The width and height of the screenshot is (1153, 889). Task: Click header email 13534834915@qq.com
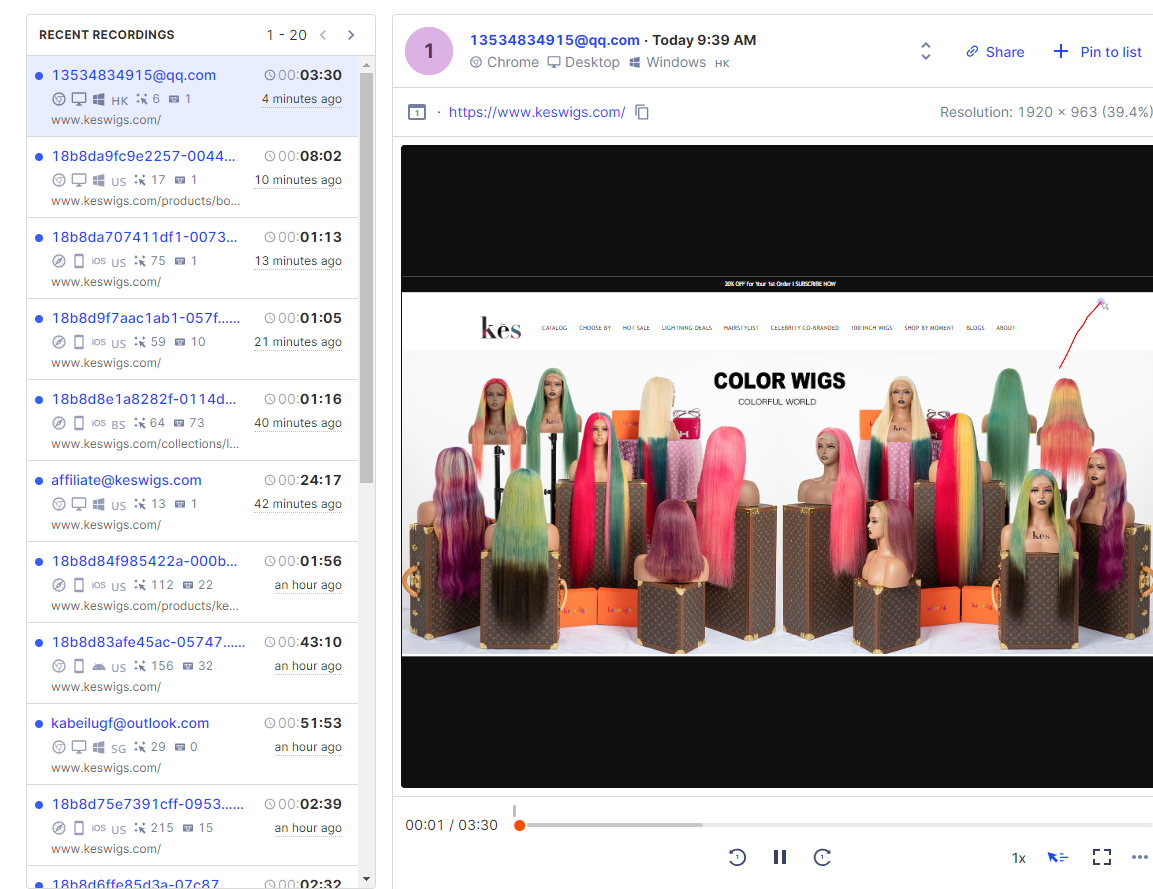click(554, 40)
